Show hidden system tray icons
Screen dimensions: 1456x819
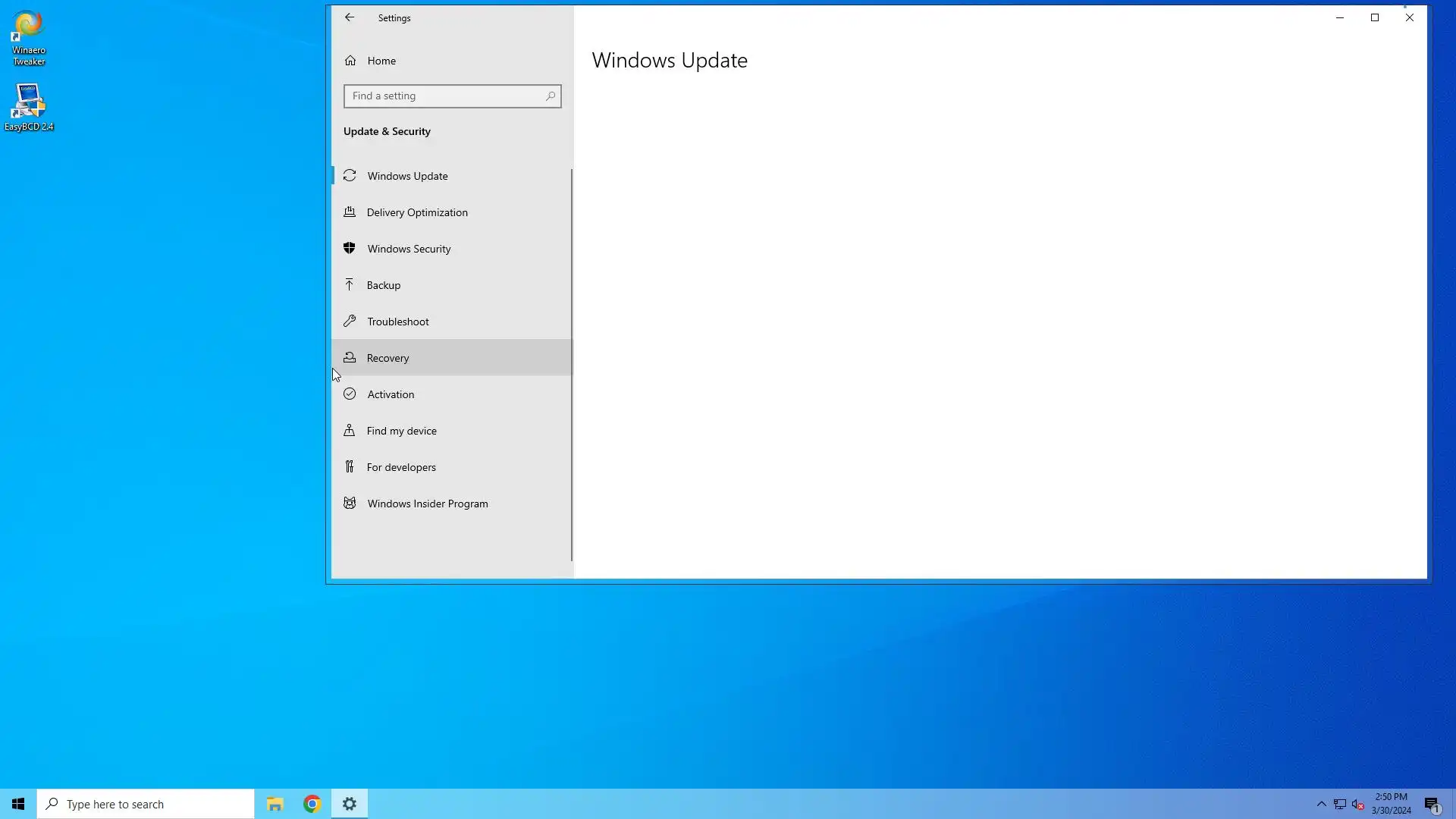click(x=1322, y=804)
